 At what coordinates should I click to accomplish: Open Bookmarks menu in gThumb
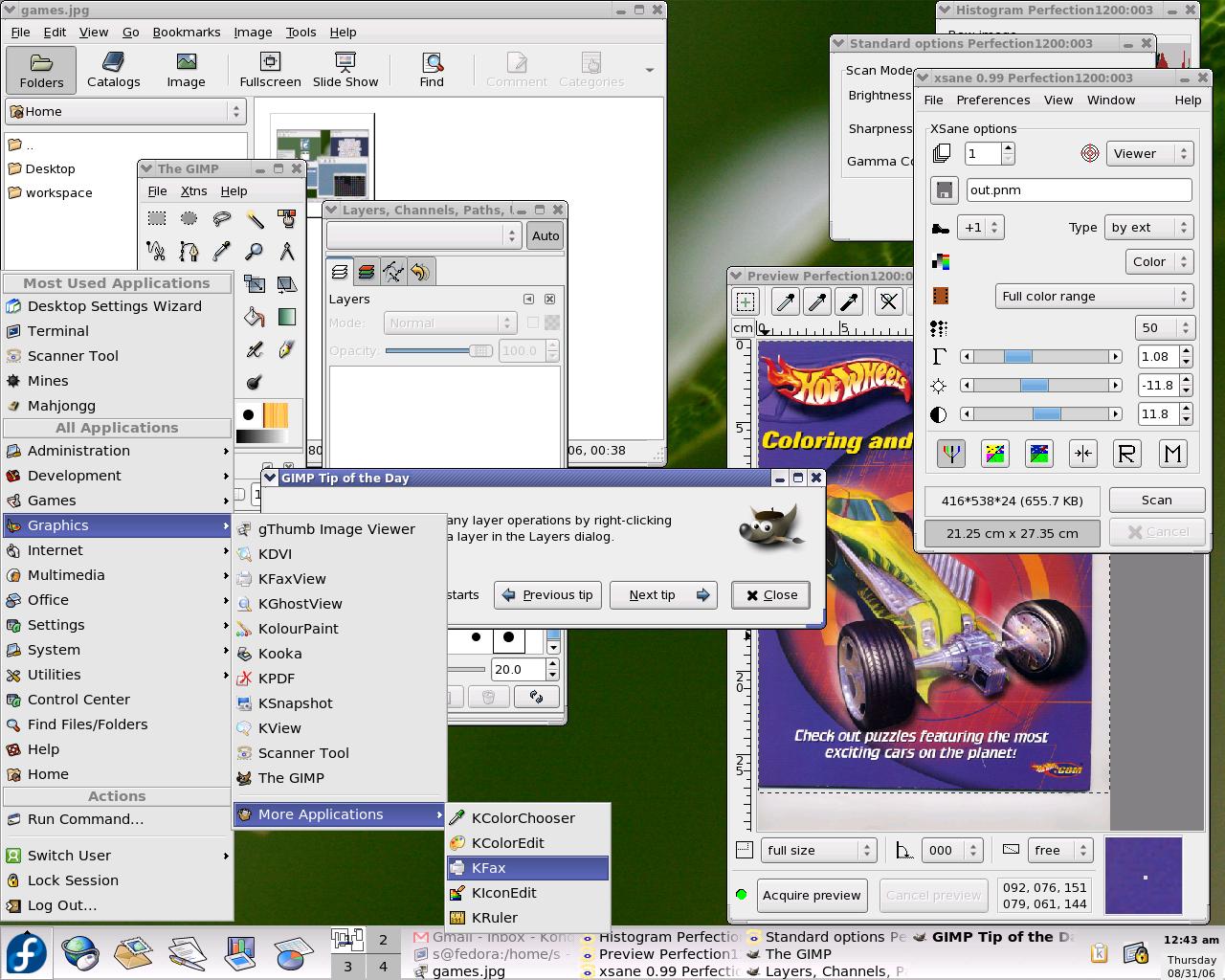pyautogui.click(x=187, y=32)
